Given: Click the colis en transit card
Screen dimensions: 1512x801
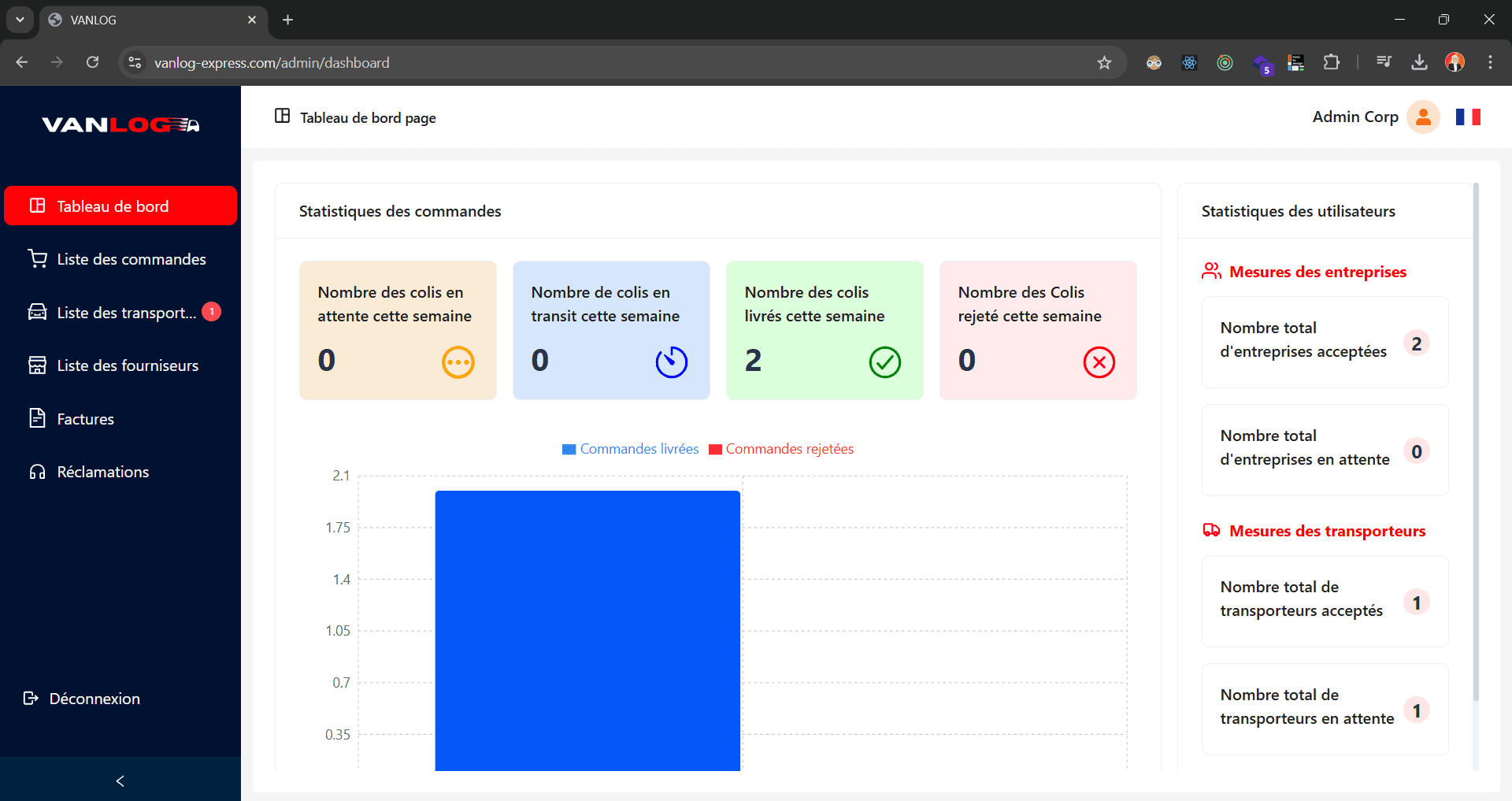Looking at the screenshot, I should coord(611,330).
